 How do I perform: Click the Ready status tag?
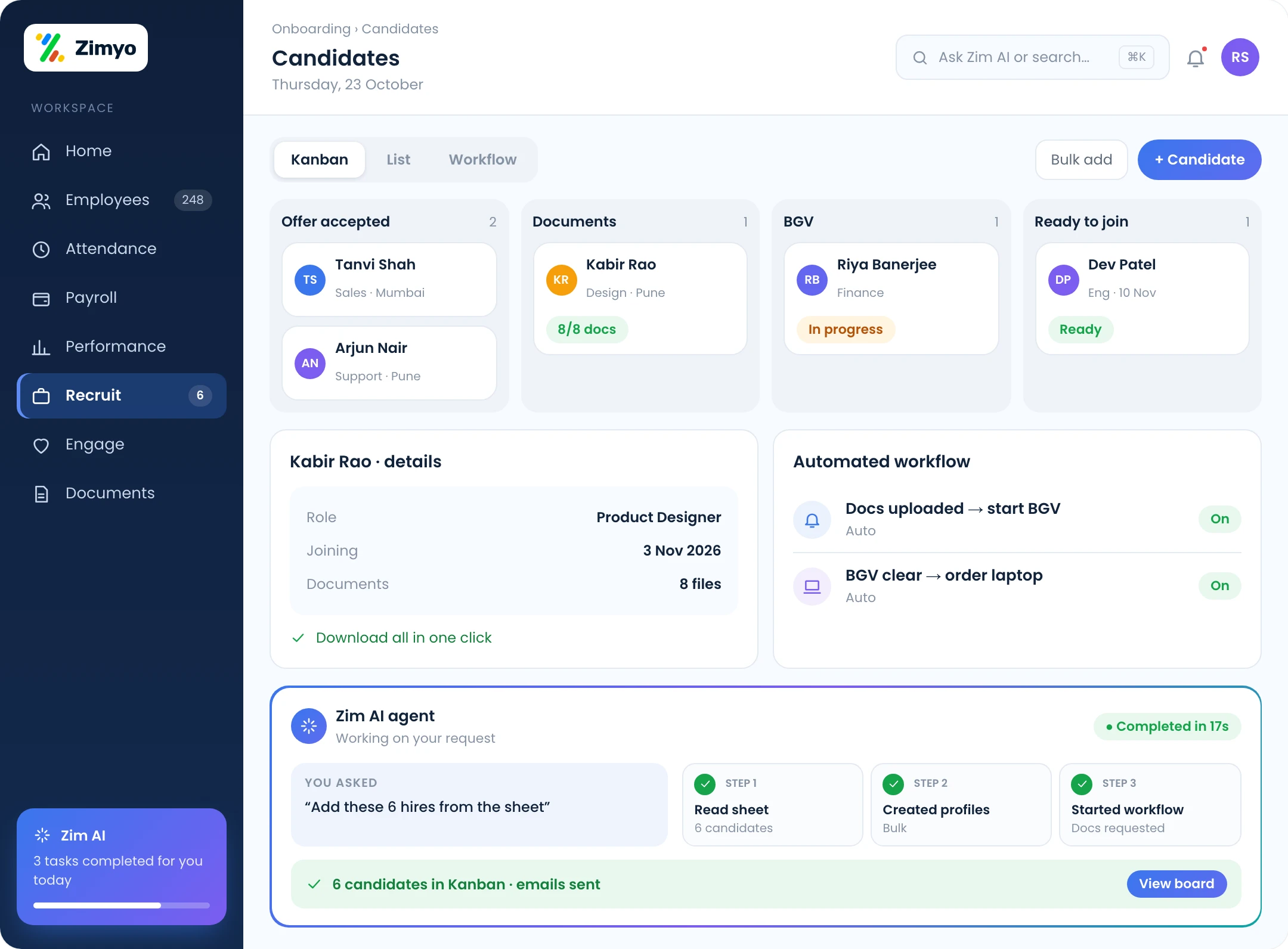click(1080, 330)
